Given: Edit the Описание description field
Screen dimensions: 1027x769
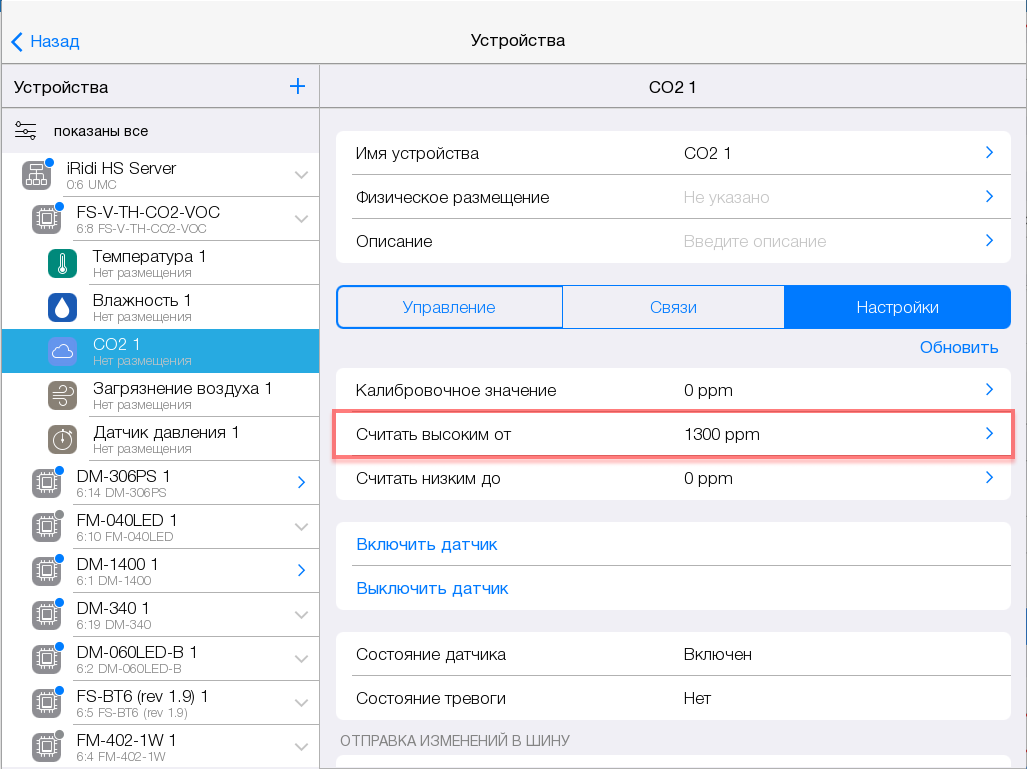Looking at the screenshot, I should point(755,241).
